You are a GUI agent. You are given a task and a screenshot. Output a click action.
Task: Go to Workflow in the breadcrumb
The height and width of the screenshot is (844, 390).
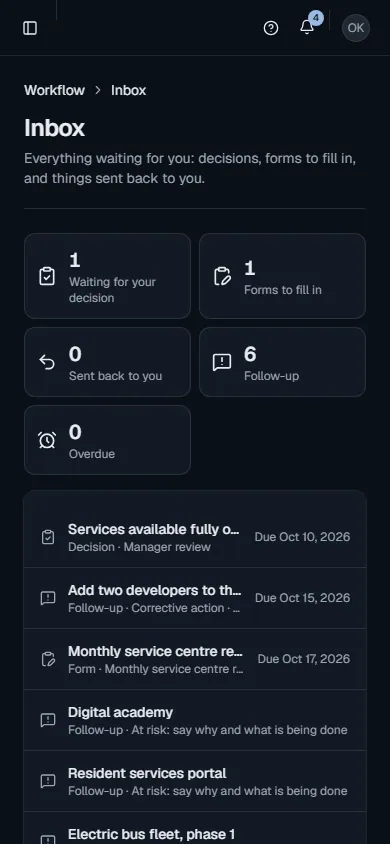54,90
